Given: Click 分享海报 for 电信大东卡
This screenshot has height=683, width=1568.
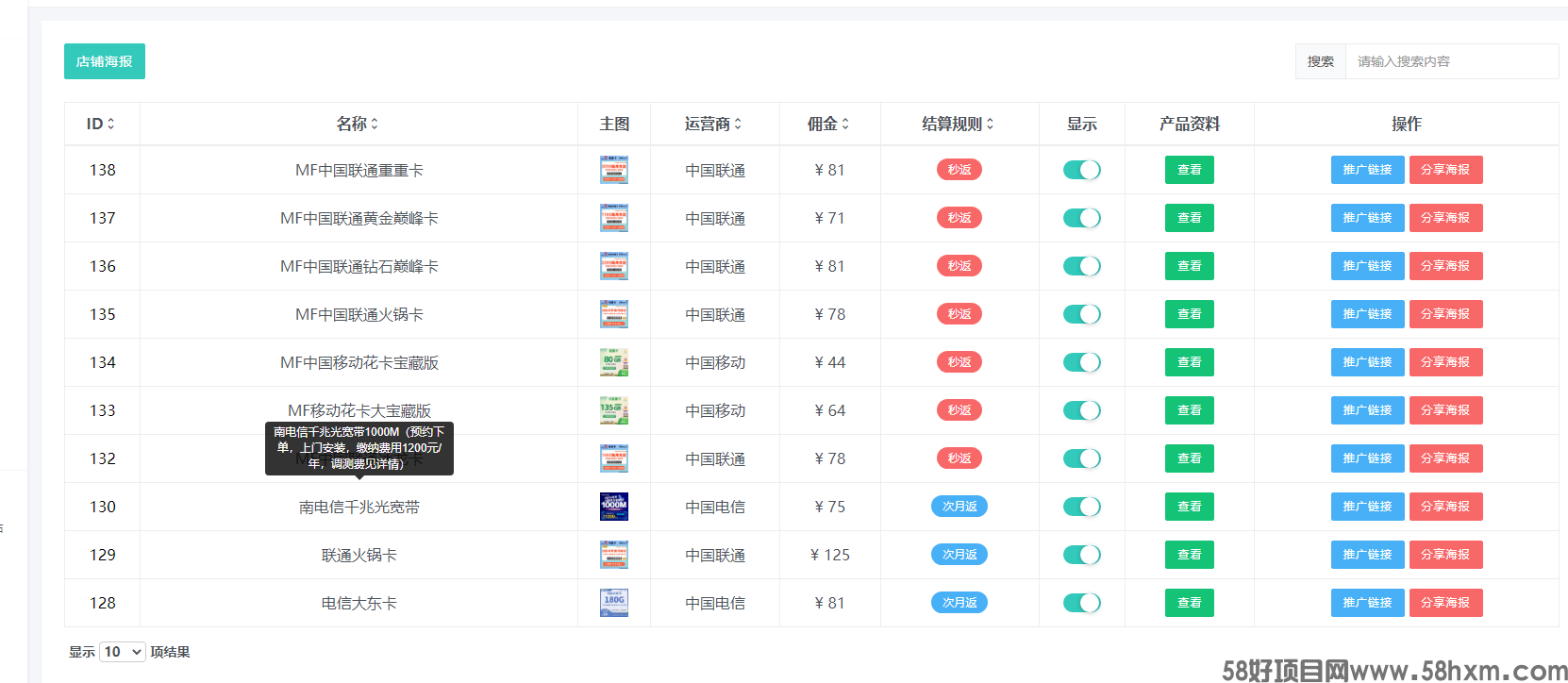Looking at the screenshot, I should pyautogui.click(x=1446, y=603).
